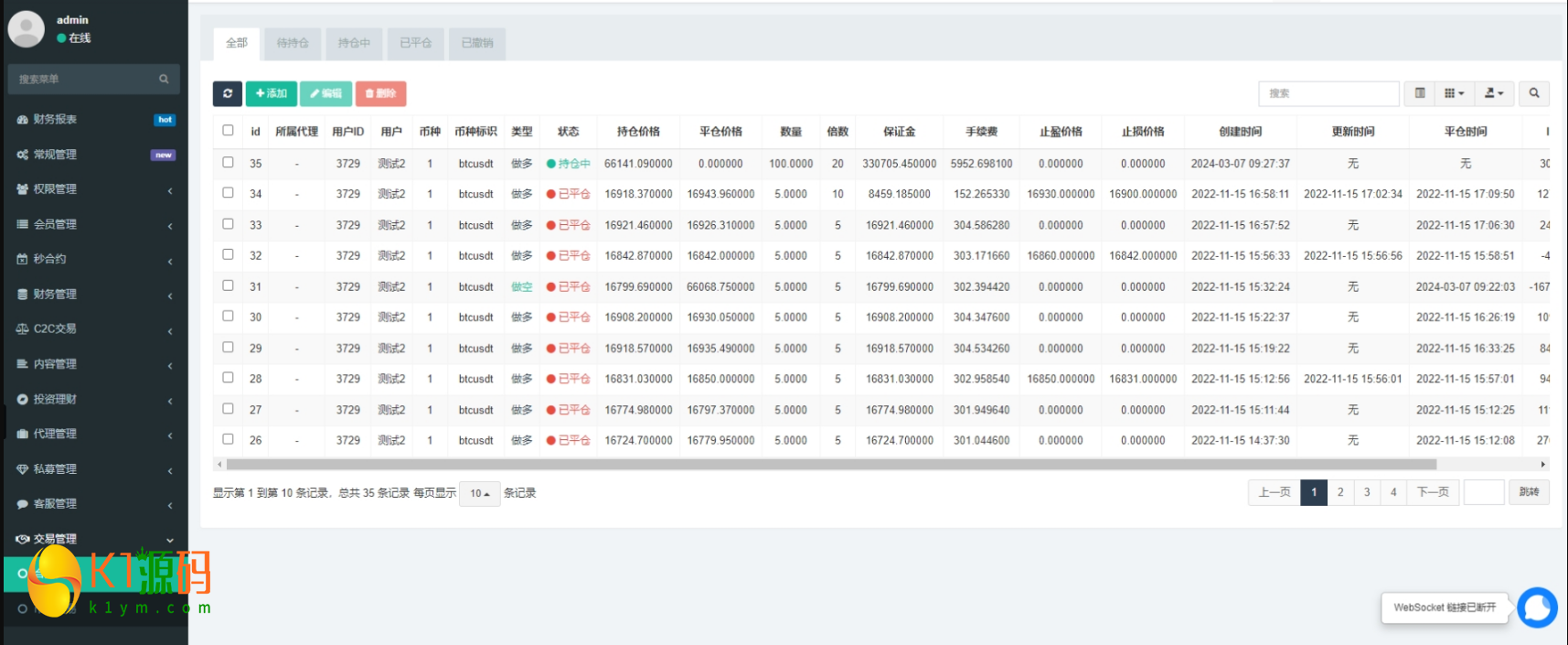Open the columns grid dropdown

(x=1454, y=93)
